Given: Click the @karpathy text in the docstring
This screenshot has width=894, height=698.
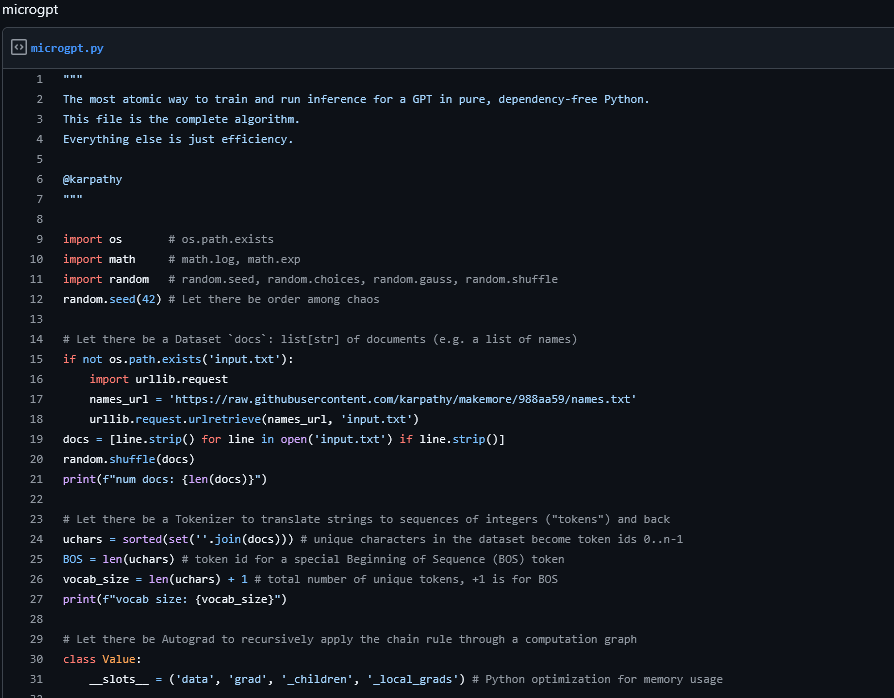Looking at the screenshot, I should point(92,179).
